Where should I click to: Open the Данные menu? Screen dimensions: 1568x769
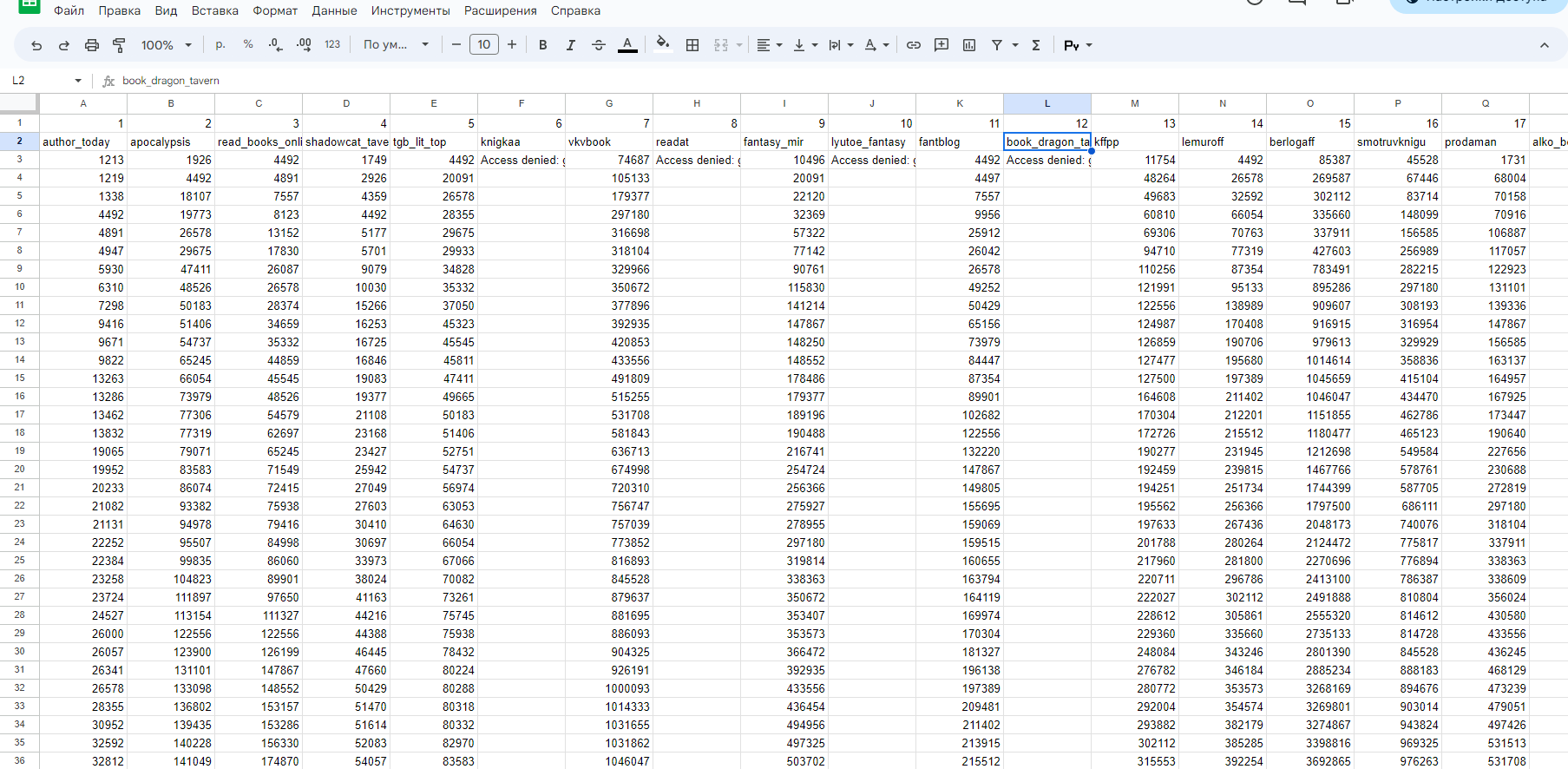pos(334,10)
